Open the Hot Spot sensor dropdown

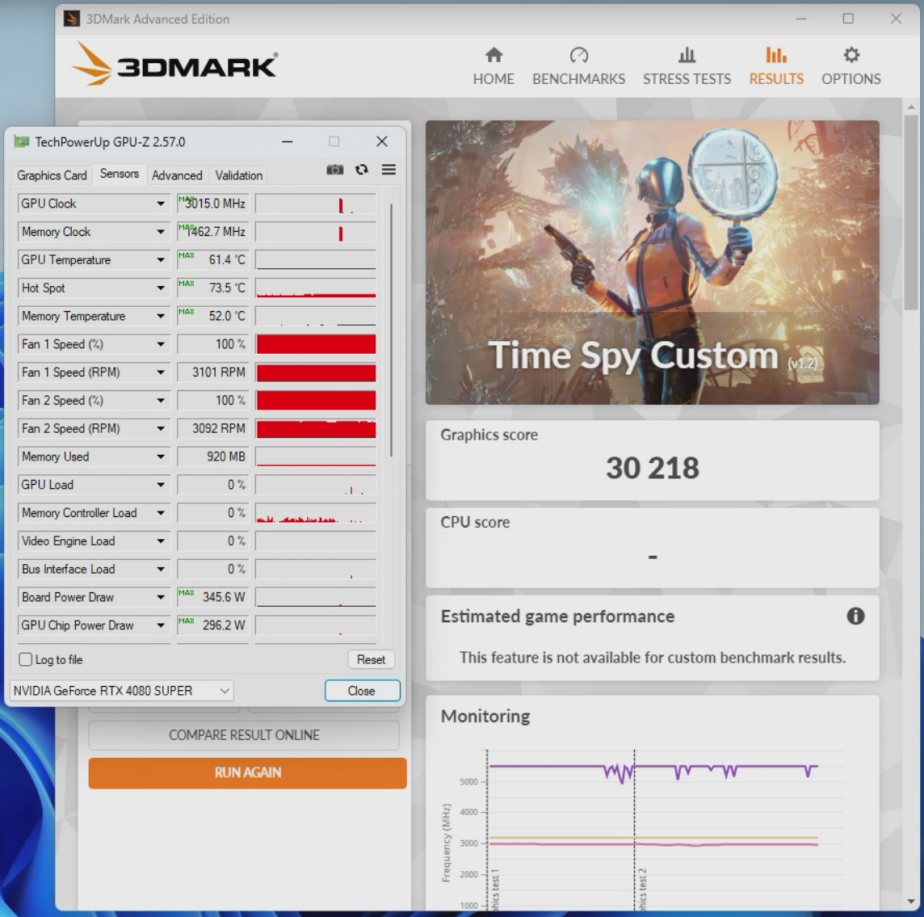click(160, 288)
